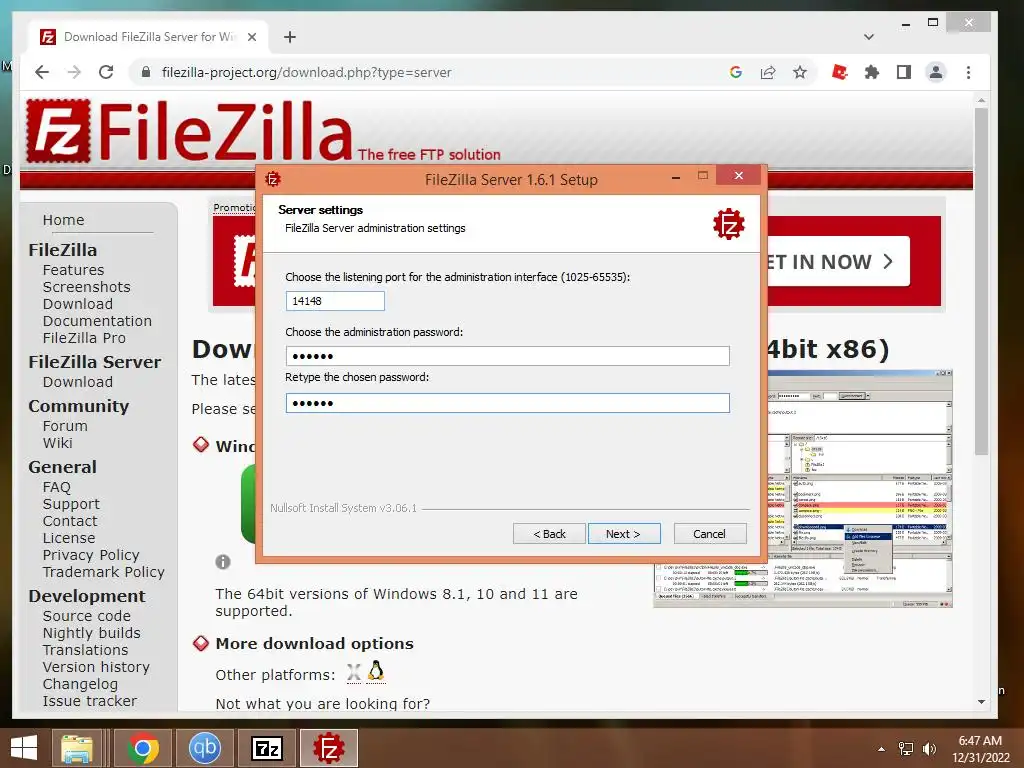Open the Privacy Policy link
Screen dimensions: 1024x768
[x=91, y=555]
